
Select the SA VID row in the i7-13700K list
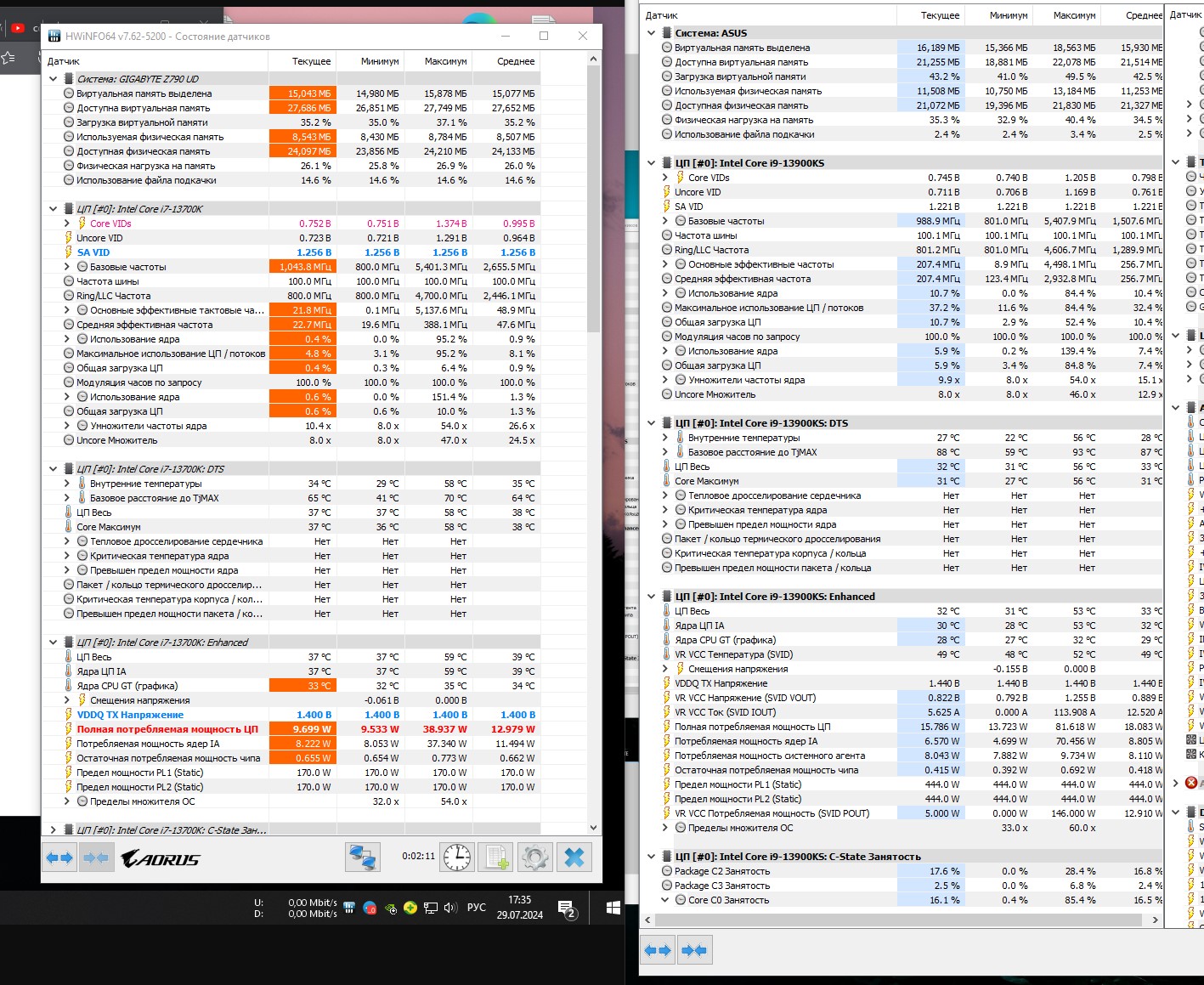(290, 252)
